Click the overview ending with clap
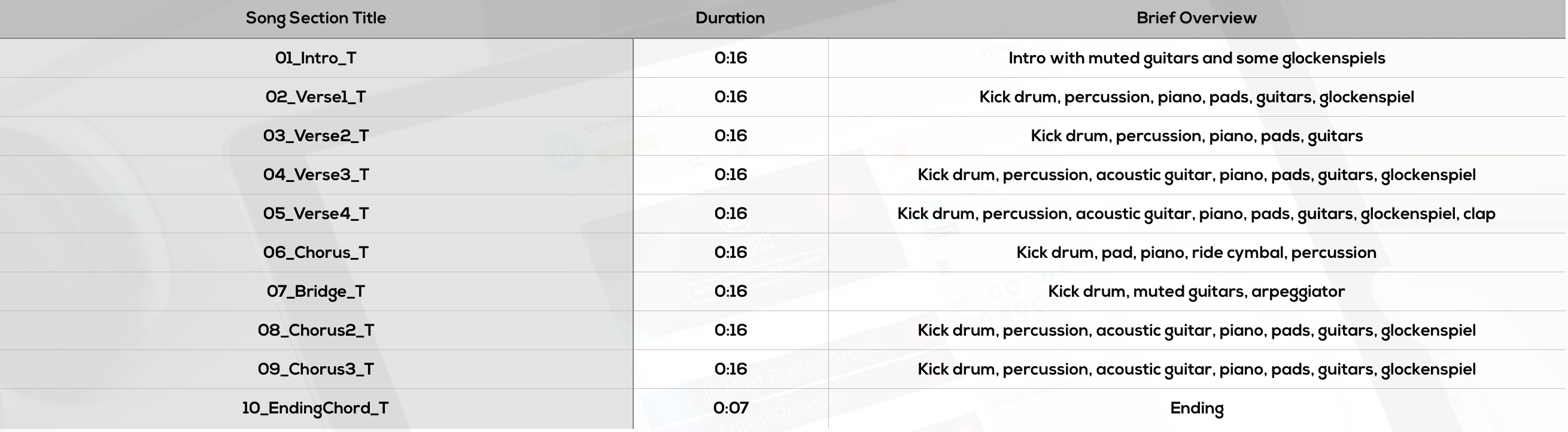The image size is (1568, 432). tap(1196, 214)
